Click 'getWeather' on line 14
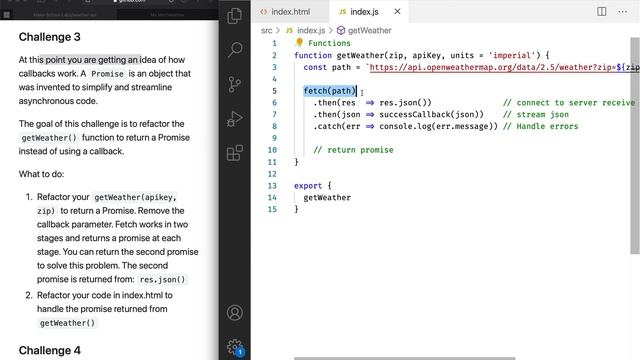The height and width of the screenshot is (360, 640). (327, 198)
